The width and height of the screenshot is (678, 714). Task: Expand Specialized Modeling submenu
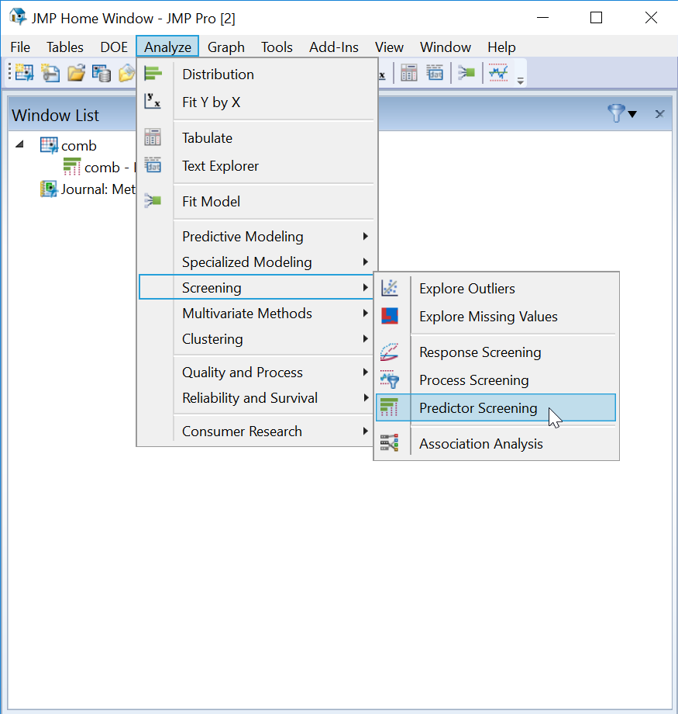pyautogui.click(x=258, y=262)
